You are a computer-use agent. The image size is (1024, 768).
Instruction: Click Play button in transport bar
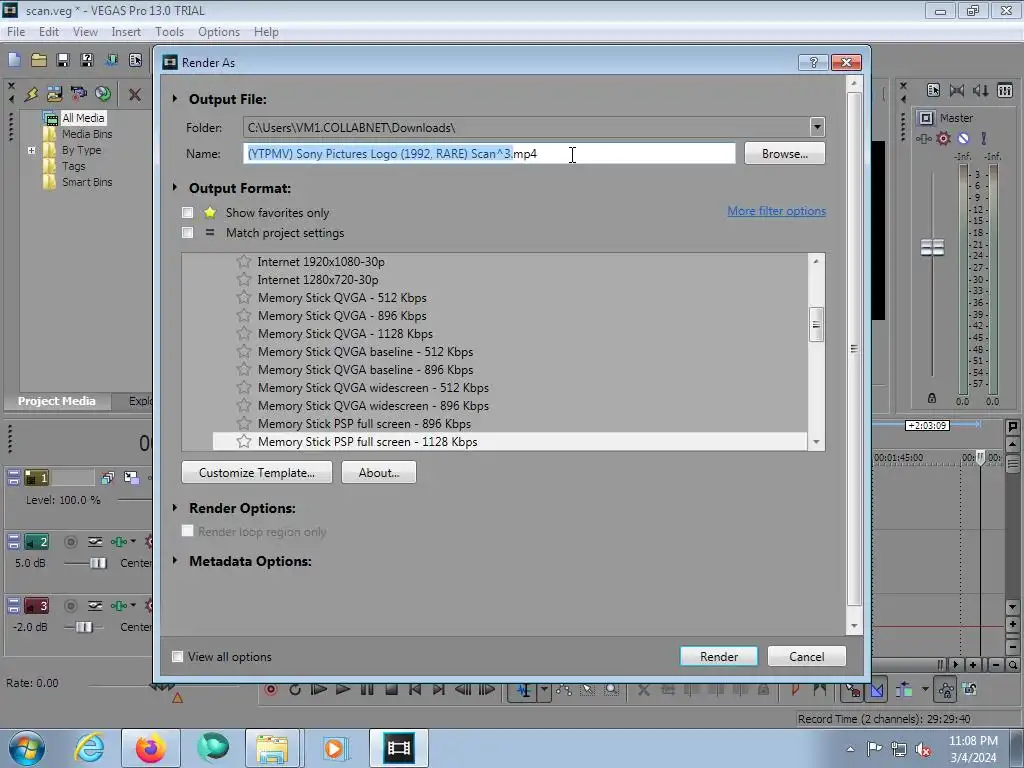click(342, 690)
